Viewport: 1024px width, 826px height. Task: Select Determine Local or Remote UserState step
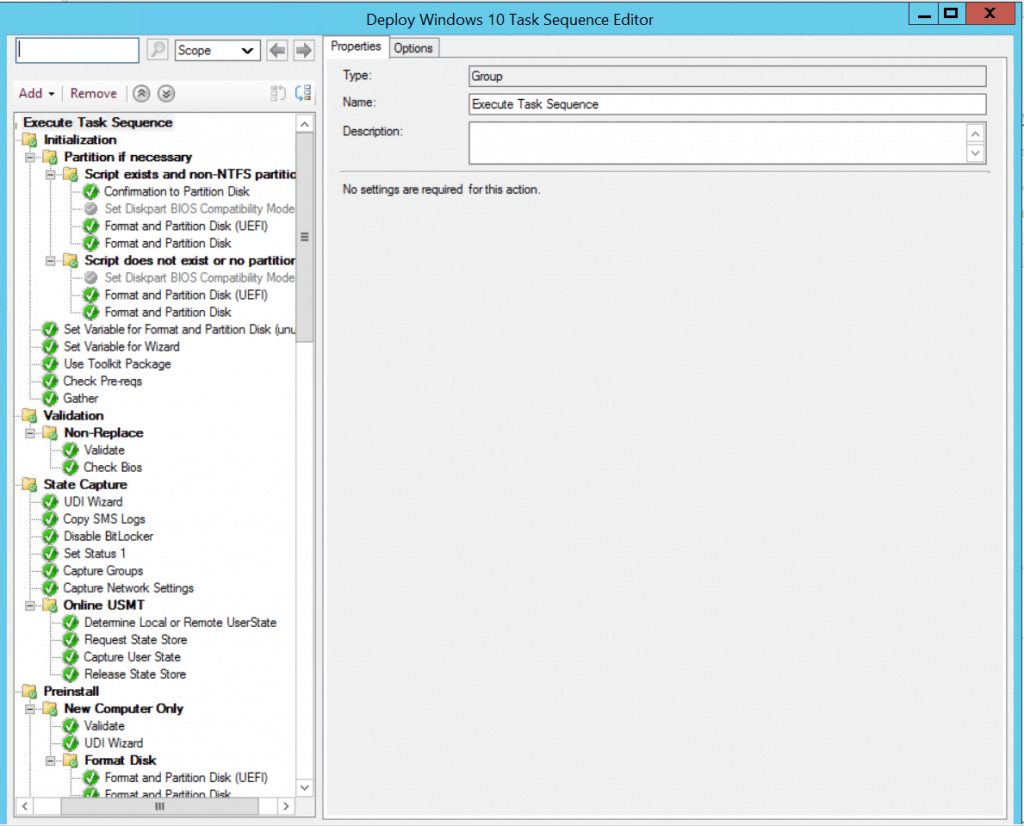coord(180,622)
